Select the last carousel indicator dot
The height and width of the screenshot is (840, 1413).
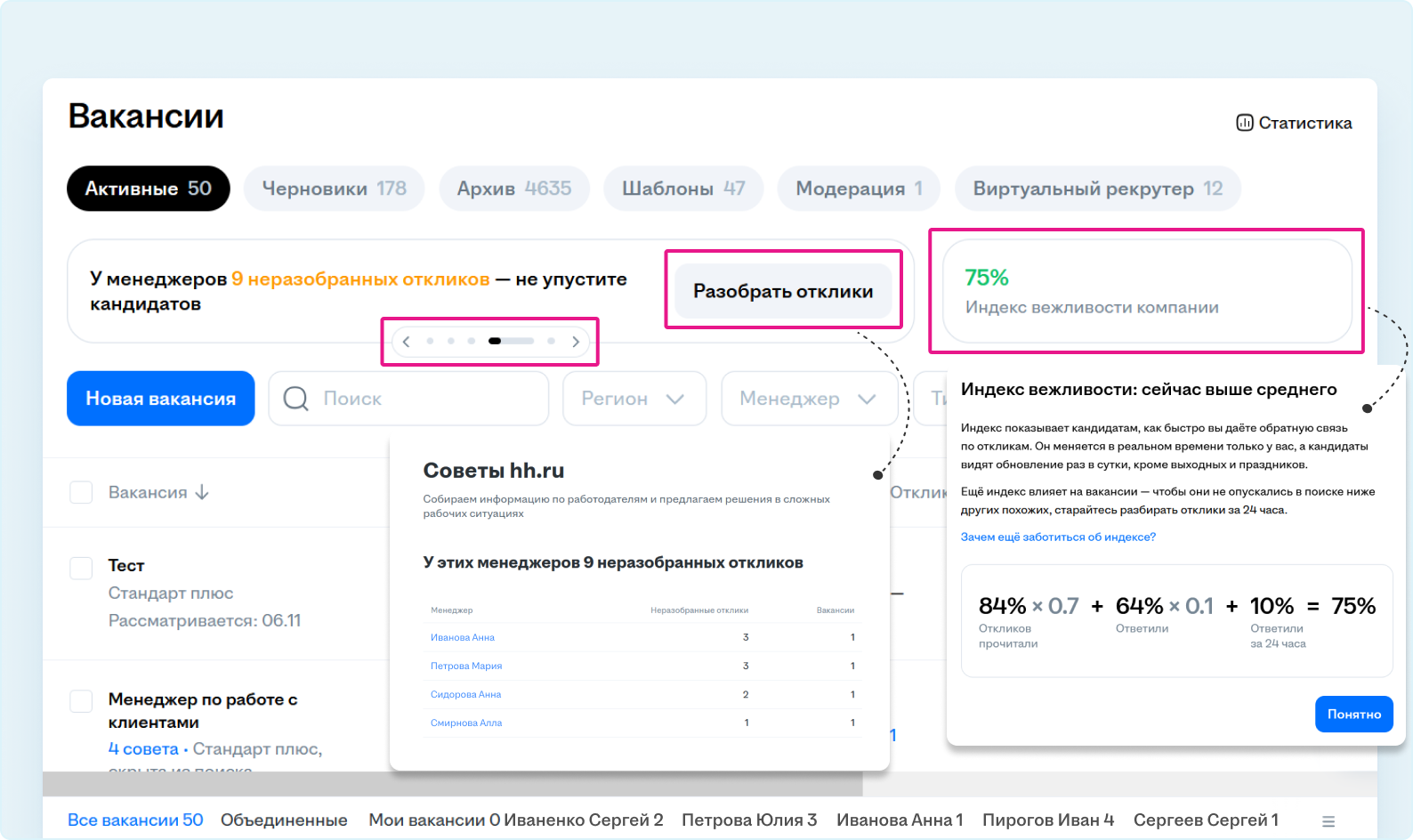tap(551, 341)
